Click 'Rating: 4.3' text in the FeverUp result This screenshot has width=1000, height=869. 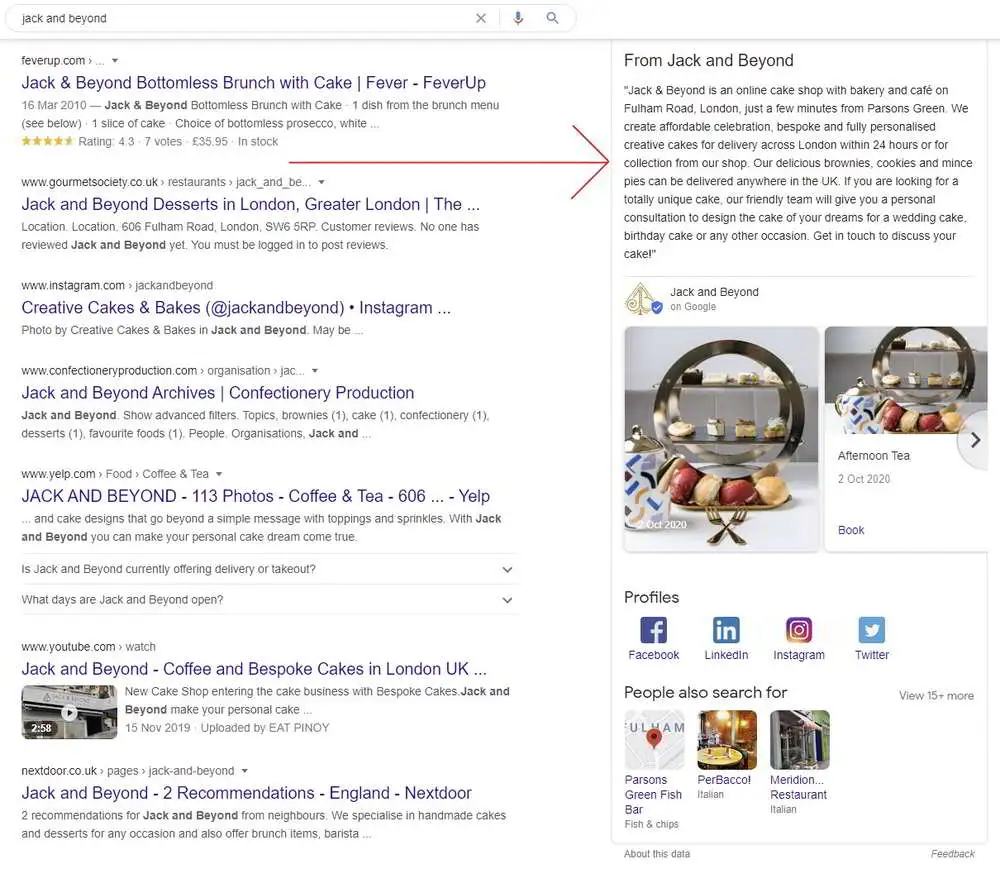[107, 142]
